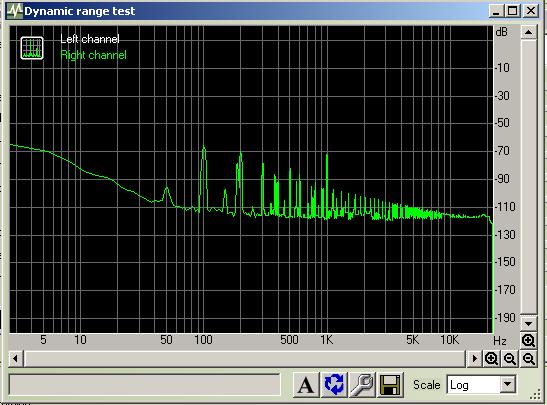
Task: Click the horizontal scrollbar left arrow
Action: point(15,358)
